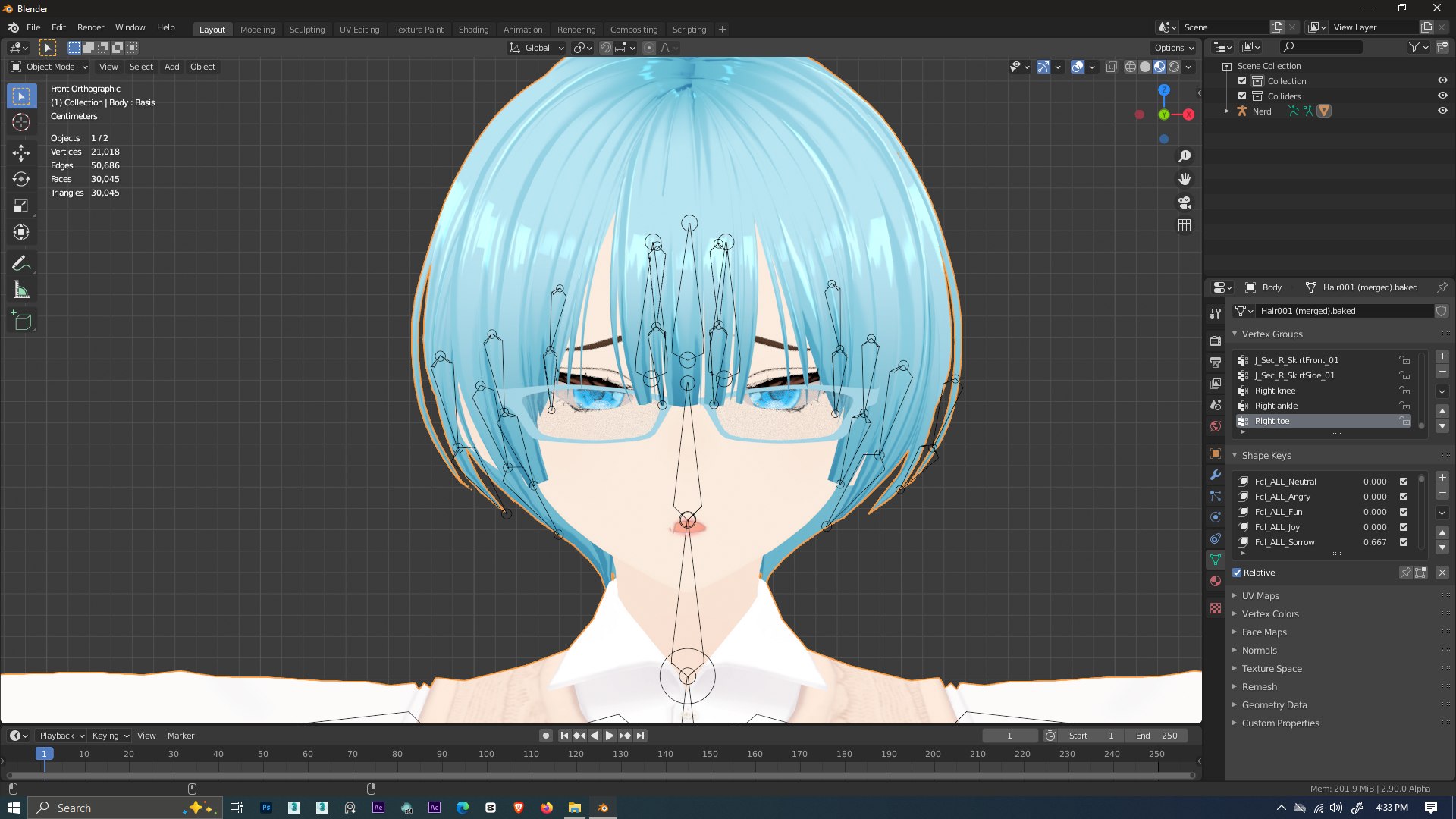Uncheck the Collection exclude checkbox
This screenshot has width=1456, height=819.
[1242, 80]
